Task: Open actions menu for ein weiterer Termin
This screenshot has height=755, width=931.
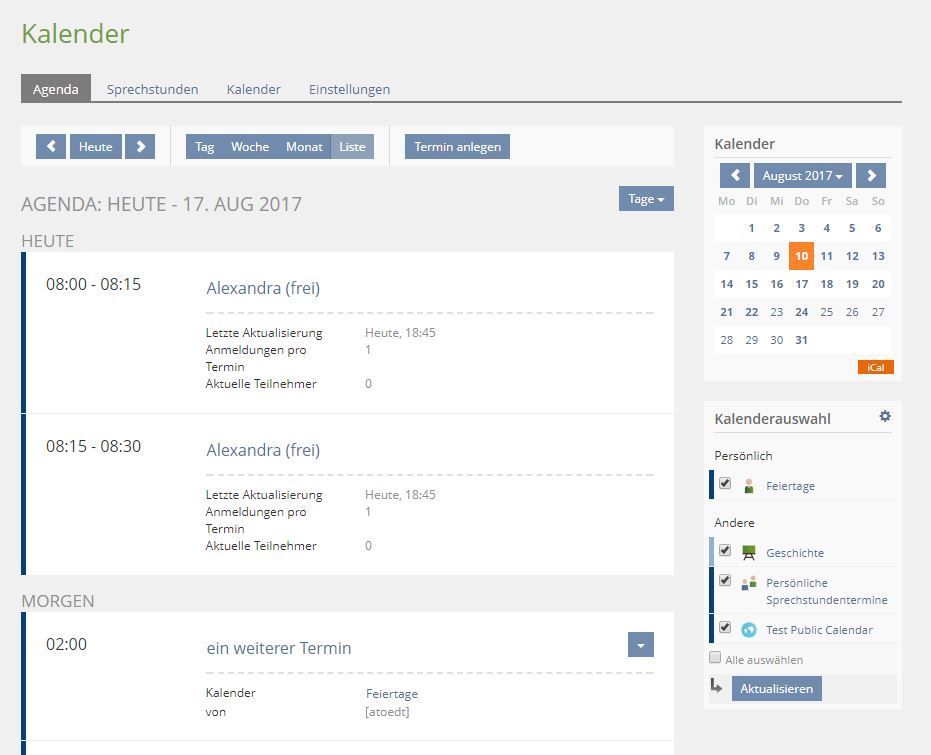Action: click(x=641, y=645)
